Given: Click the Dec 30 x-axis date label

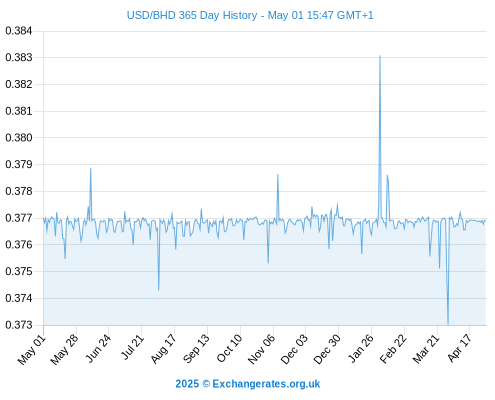Looking at the screenshot, I should pos(327,349).
